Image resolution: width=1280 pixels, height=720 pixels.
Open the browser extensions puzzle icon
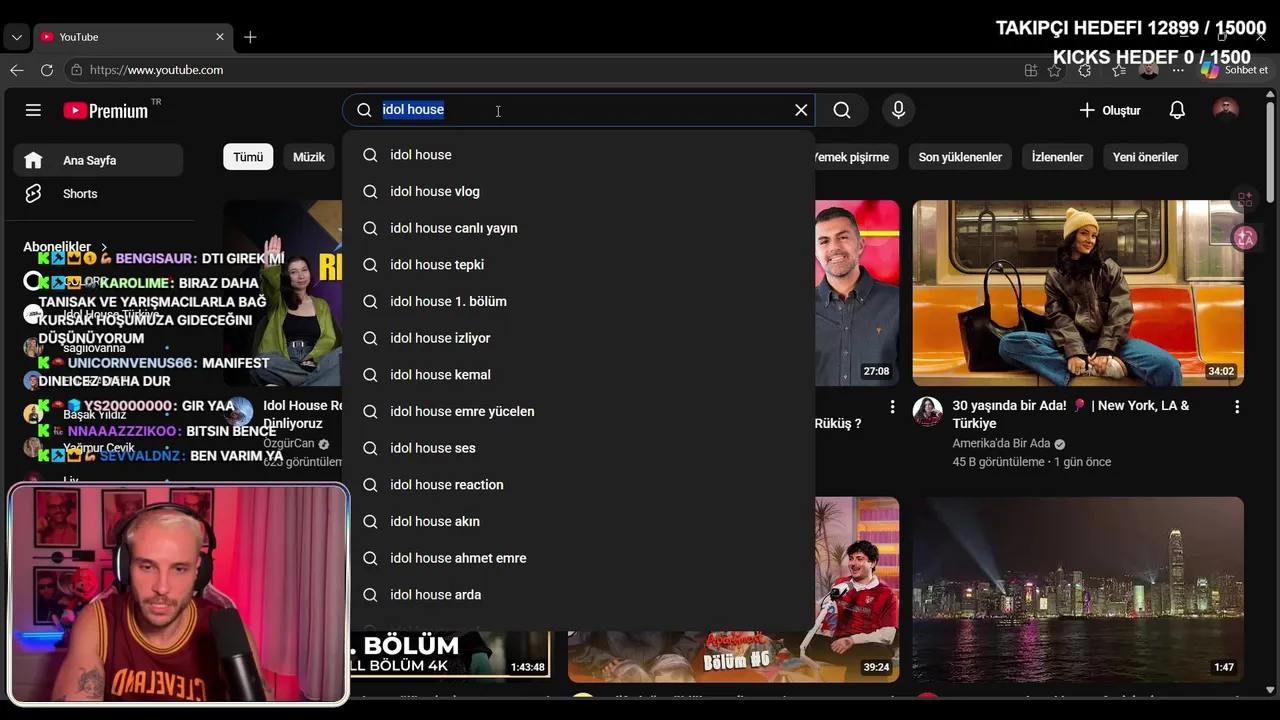[x=1085, y=70]
